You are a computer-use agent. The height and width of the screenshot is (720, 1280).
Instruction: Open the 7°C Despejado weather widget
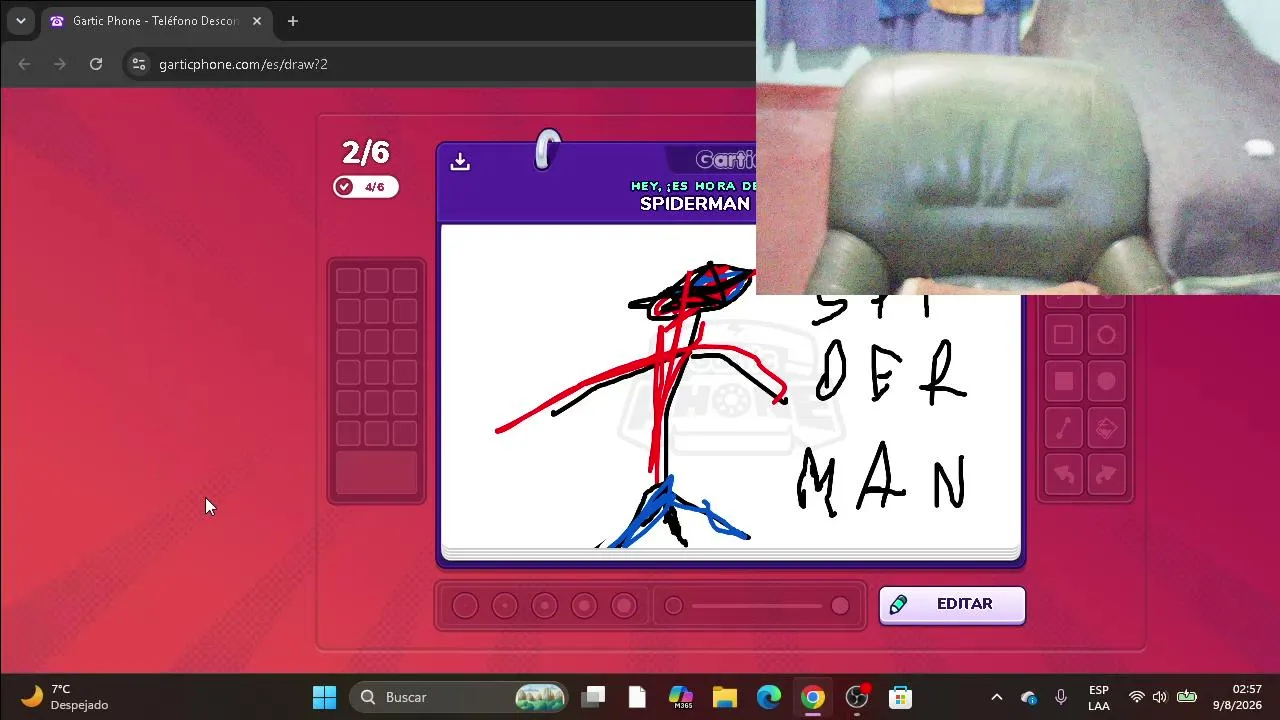click(x=64, y=697)
